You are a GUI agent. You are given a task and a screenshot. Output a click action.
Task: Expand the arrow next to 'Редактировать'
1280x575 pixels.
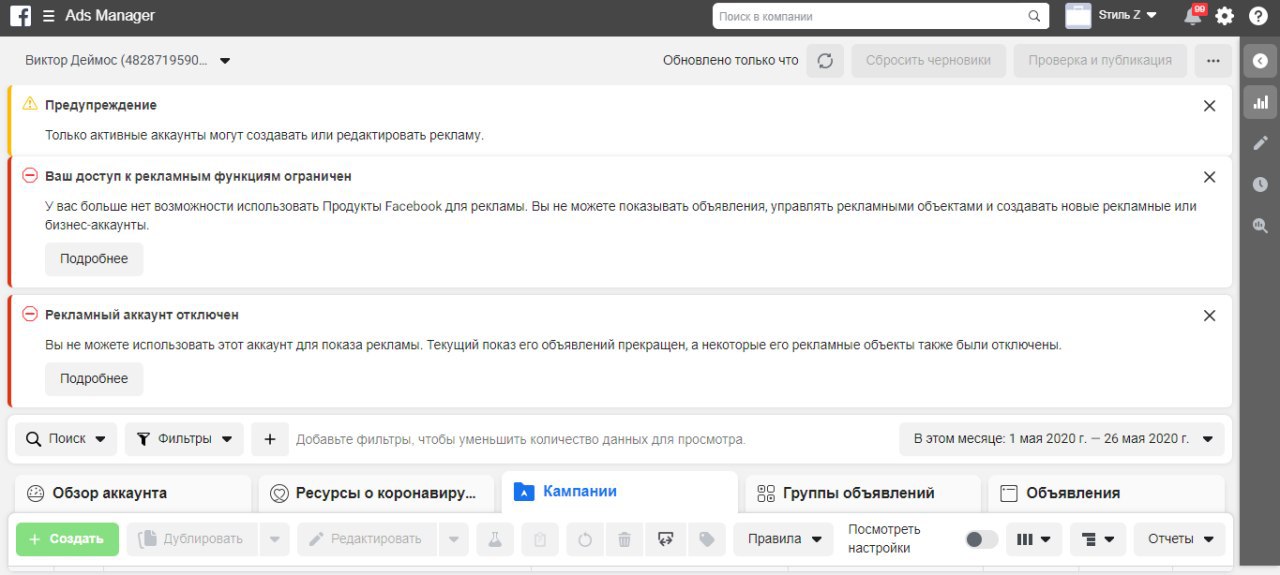pos(454,539)
